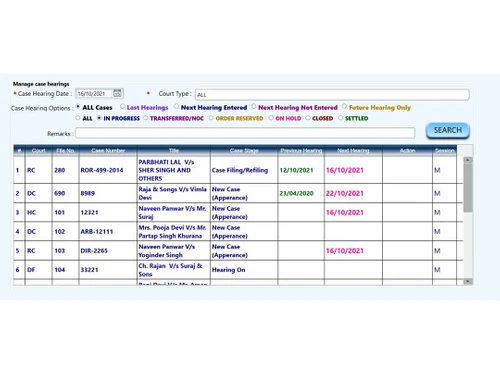Sort by Case Stage column header
This screenshot has height=375, width=500.
[x=244, y=151]
